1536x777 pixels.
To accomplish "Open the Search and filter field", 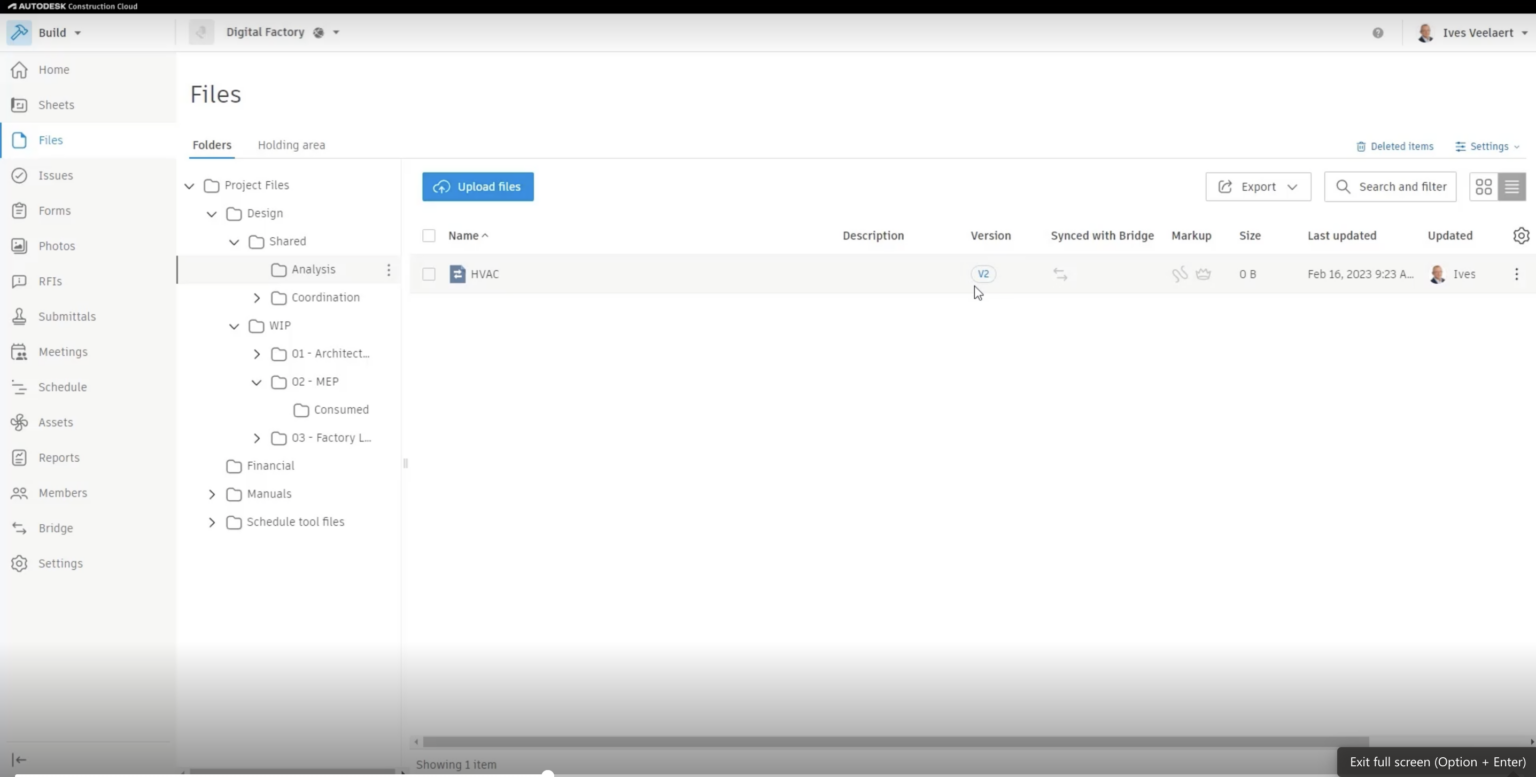I will pyautogui.click(x=1390, y=186).
